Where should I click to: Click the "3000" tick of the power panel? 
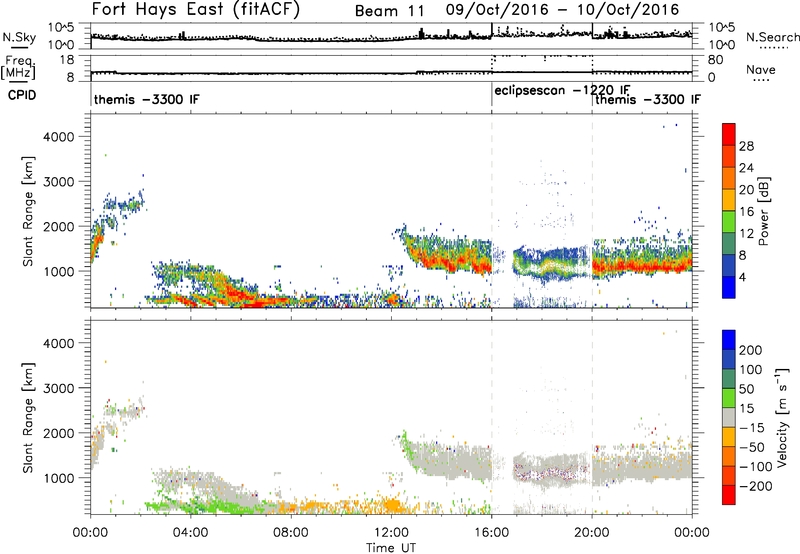pyautogui.click(x=58, y=182)
